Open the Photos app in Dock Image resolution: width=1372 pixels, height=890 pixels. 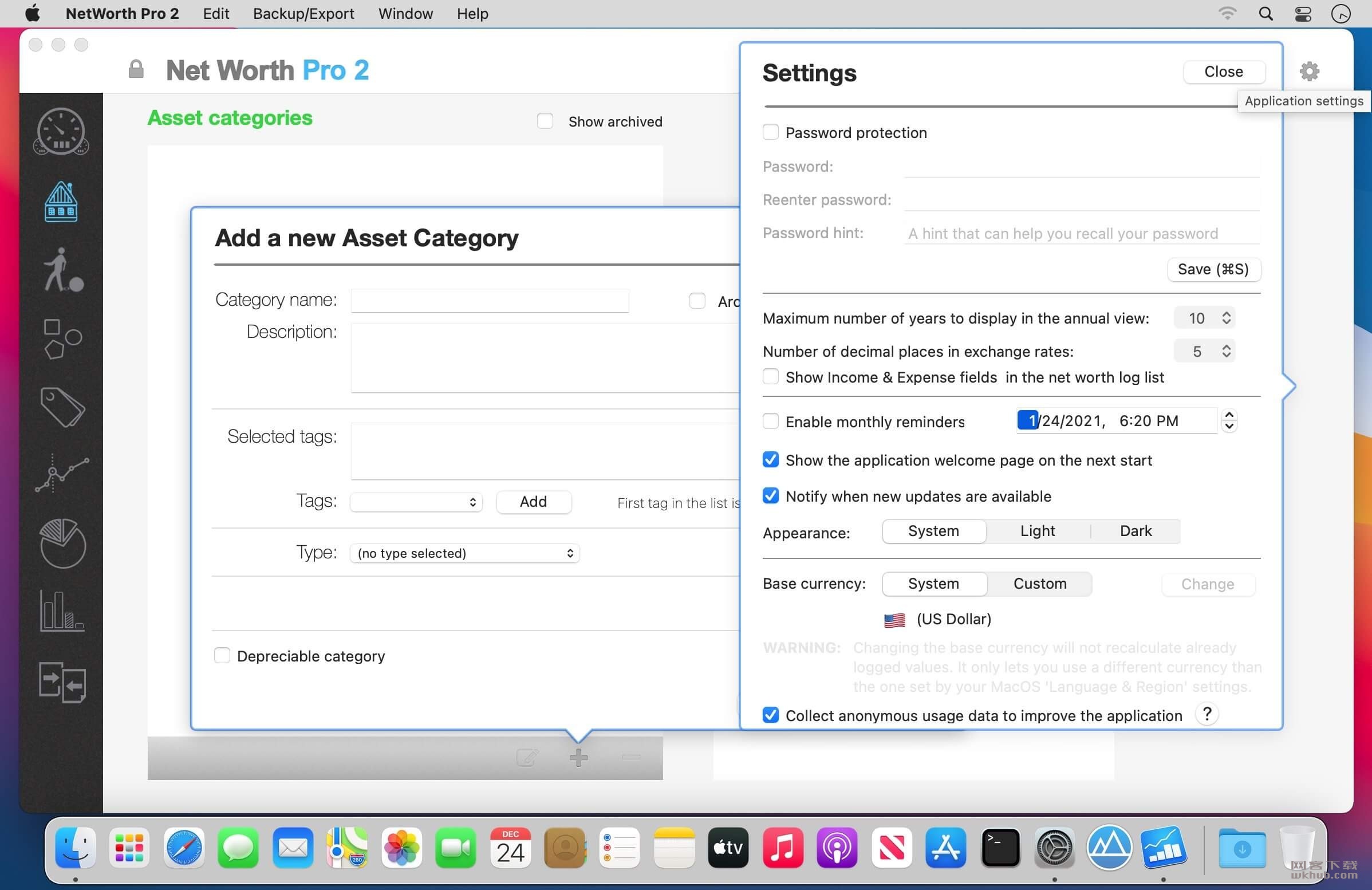tap(401, 848)
